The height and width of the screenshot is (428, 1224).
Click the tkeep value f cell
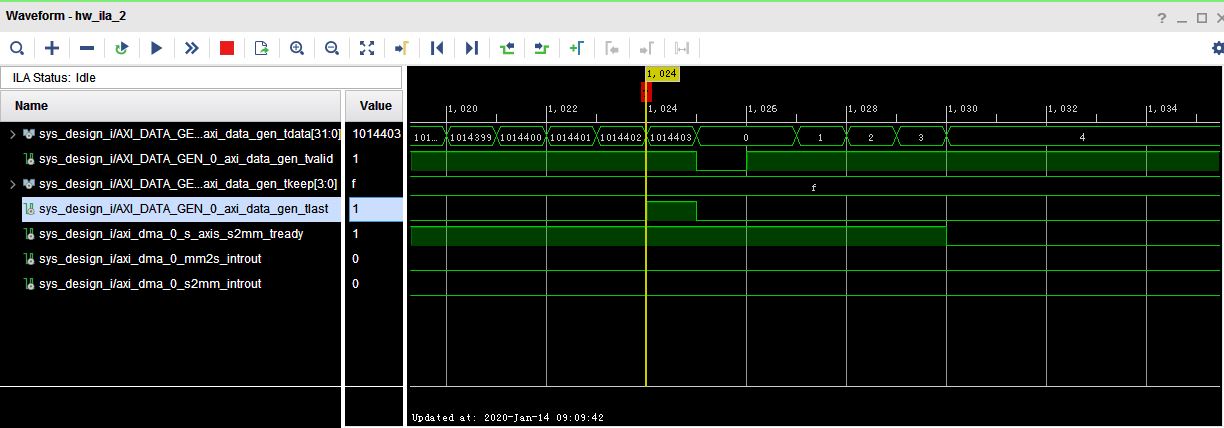375,183
